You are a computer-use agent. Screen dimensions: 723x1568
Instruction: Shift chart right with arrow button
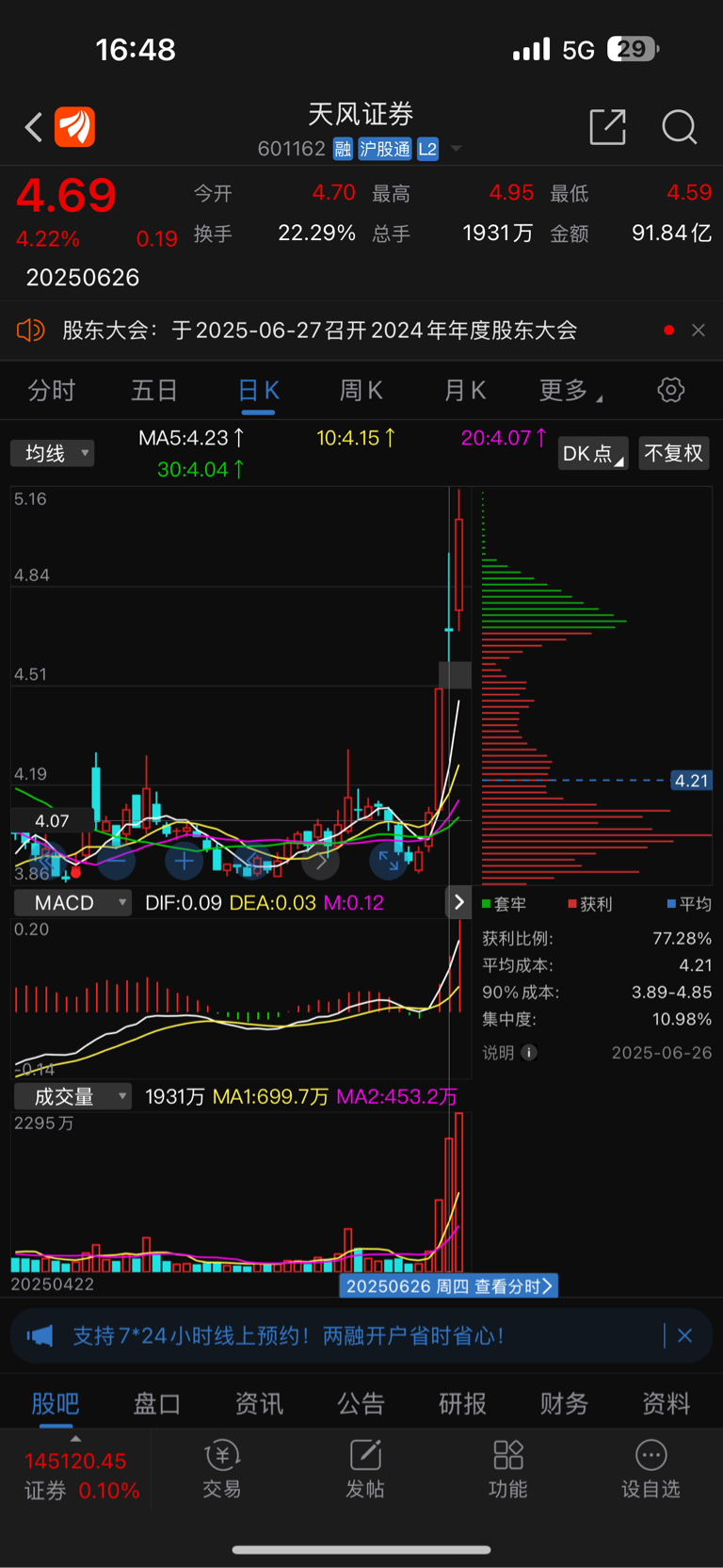[321, 861]
